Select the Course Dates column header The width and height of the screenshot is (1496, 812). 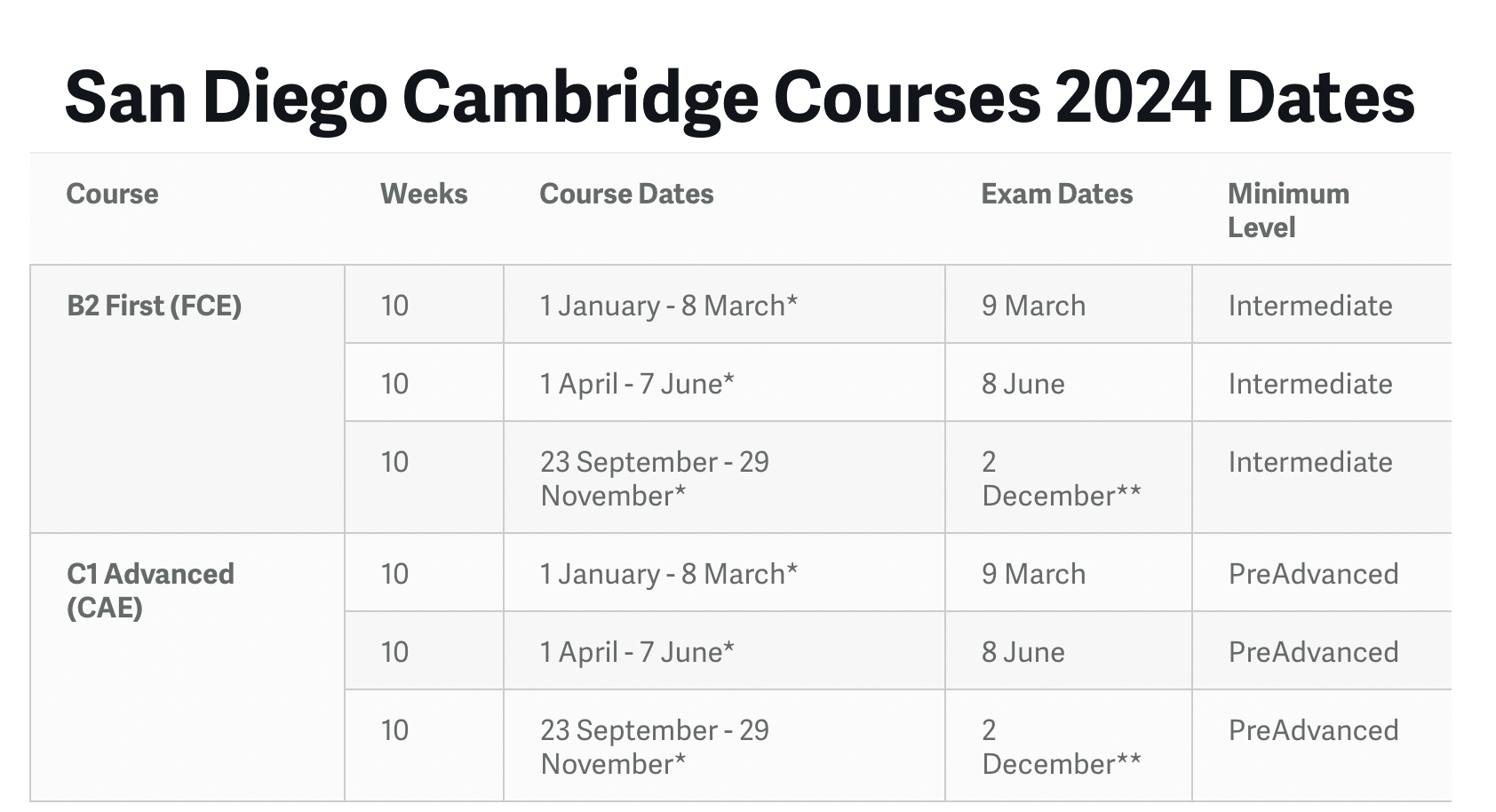click(x=626, y=194)
